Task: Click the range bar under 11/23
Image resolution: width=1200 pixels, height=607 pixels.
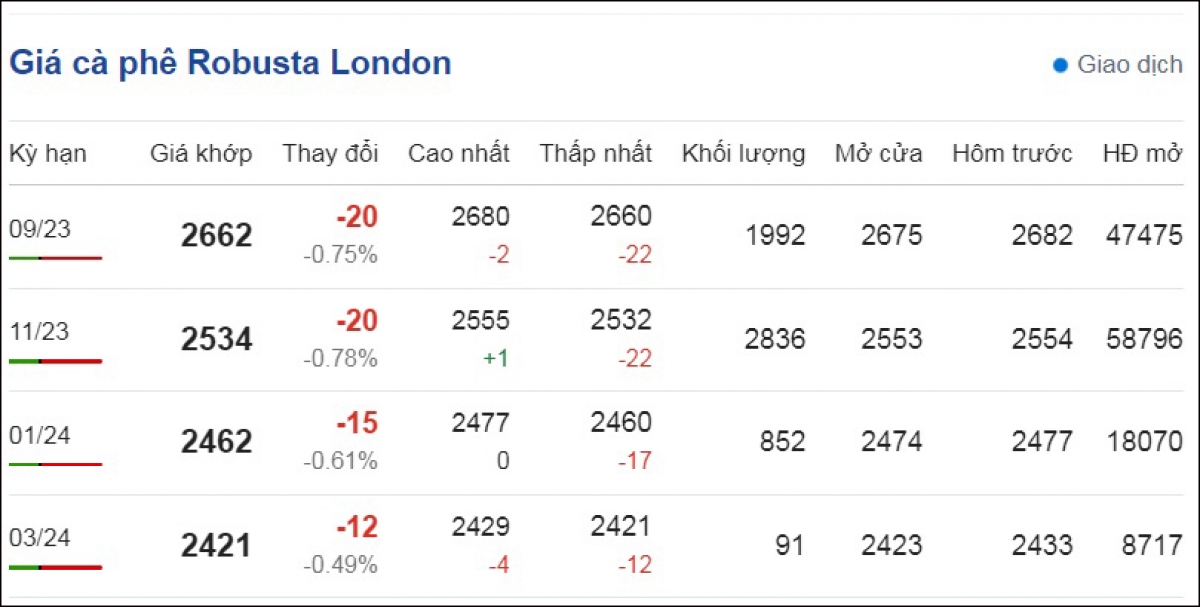Action: tap(55, 361)
